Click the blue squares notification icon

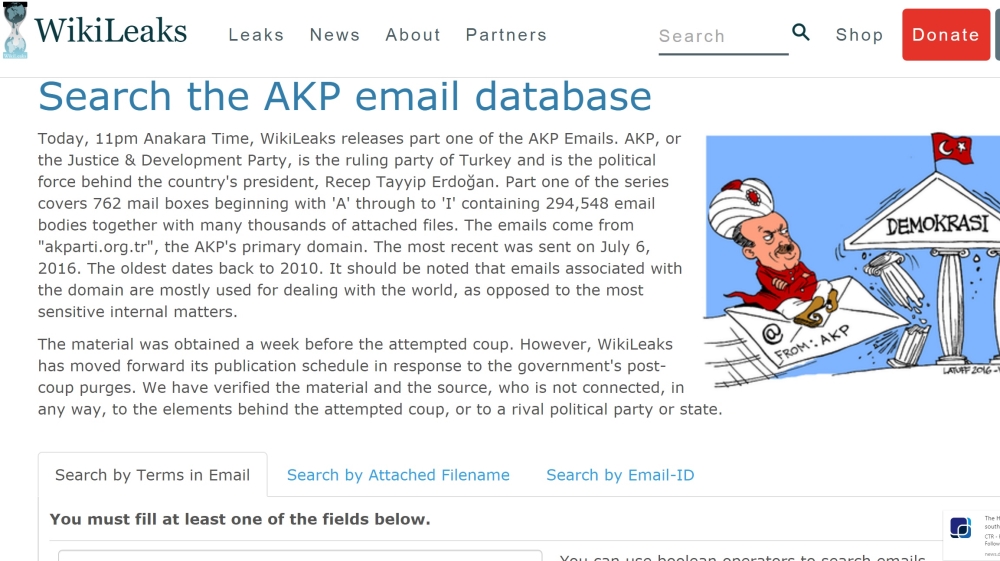[961, 528]
